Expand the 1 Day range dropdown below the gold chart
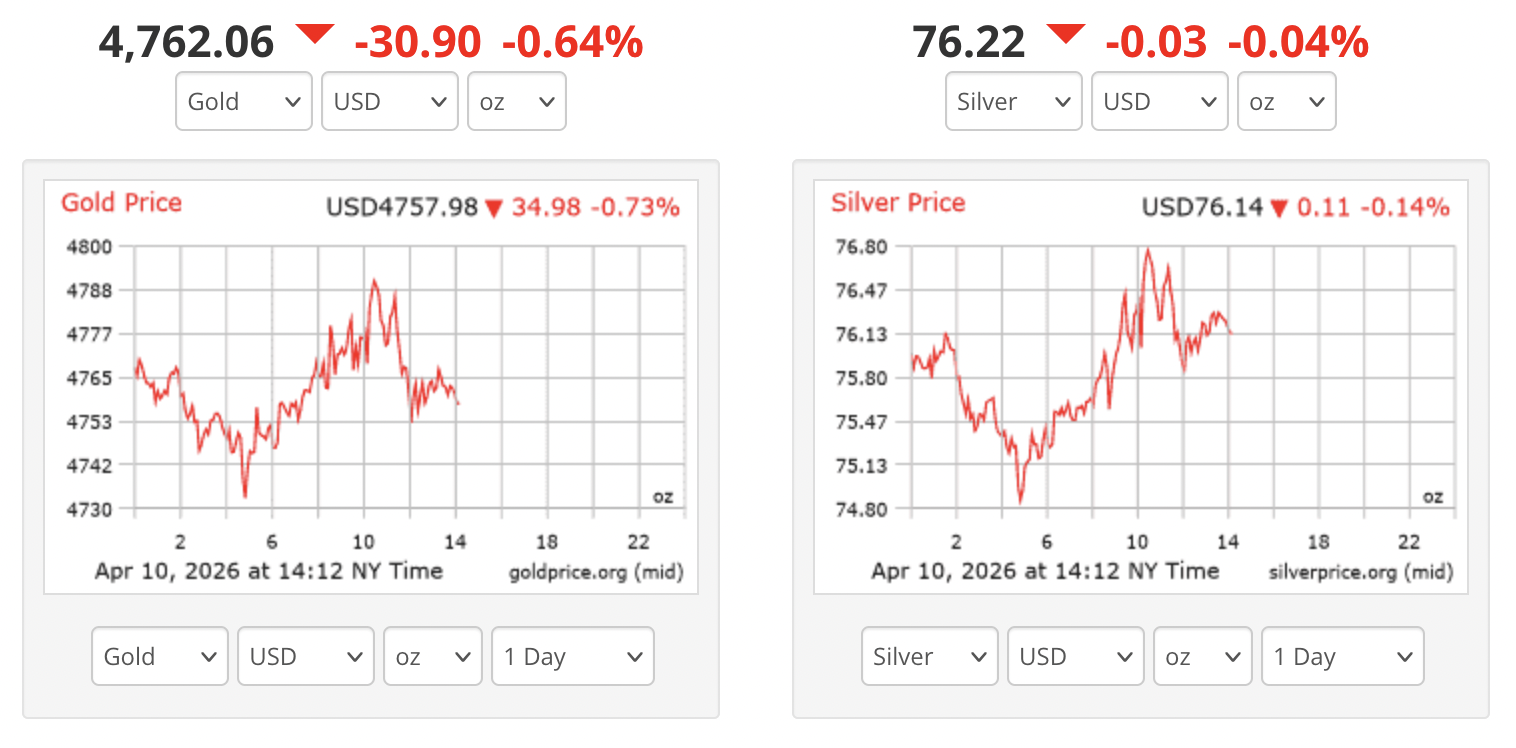The height and width of the screenshot is (748, 1516). click(x=572, y=656)
